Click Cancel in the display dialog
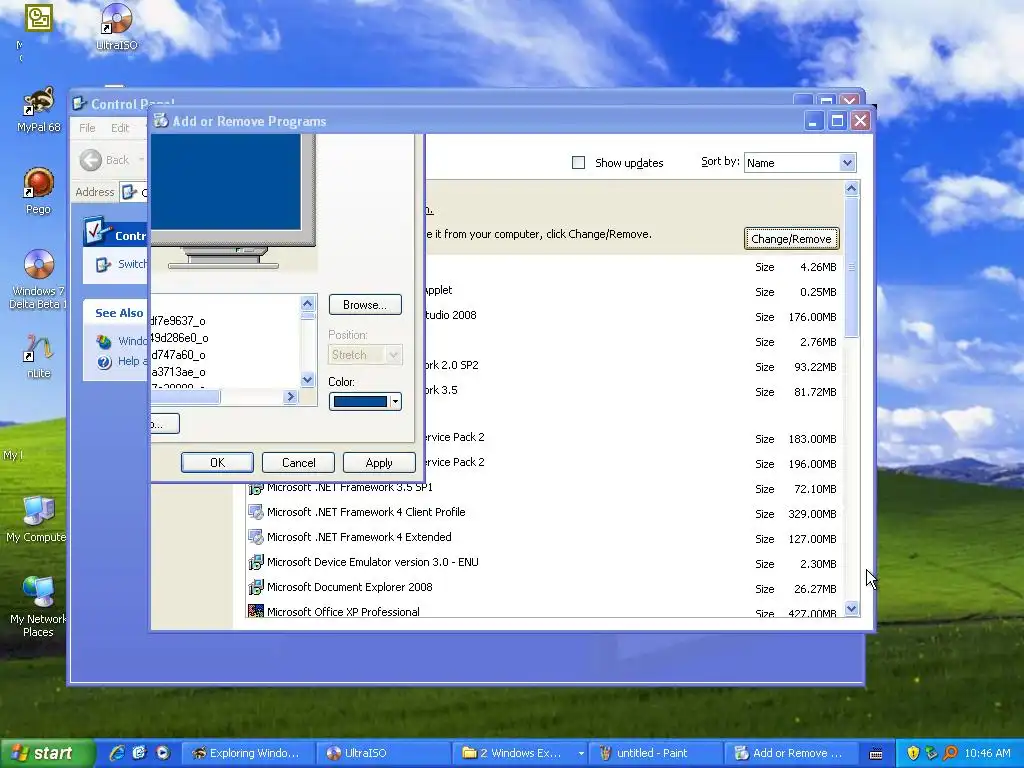The width and height of the screenshot is (1024, 768). pyautogui.click(x=298, y=462)
